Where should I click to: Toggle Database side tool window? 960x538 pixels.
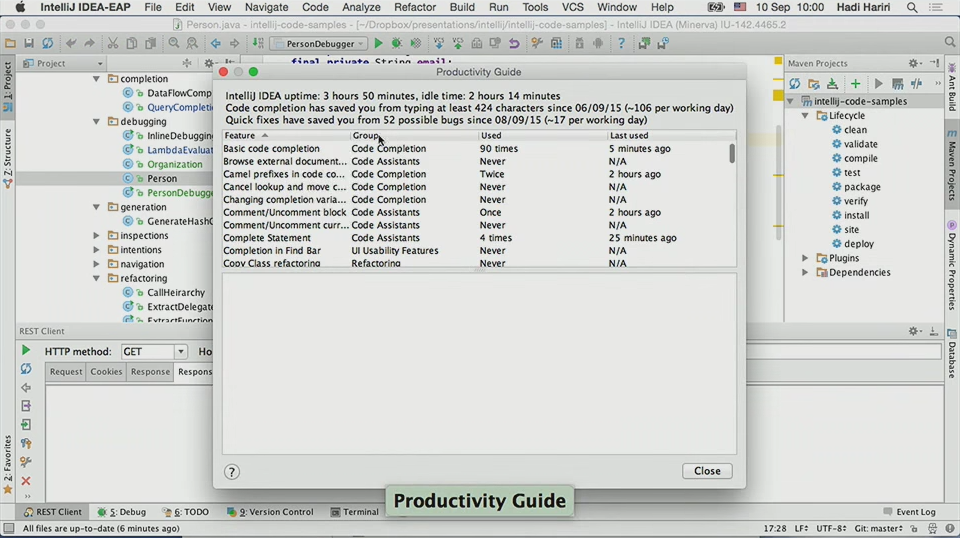[x=952, y=355]
